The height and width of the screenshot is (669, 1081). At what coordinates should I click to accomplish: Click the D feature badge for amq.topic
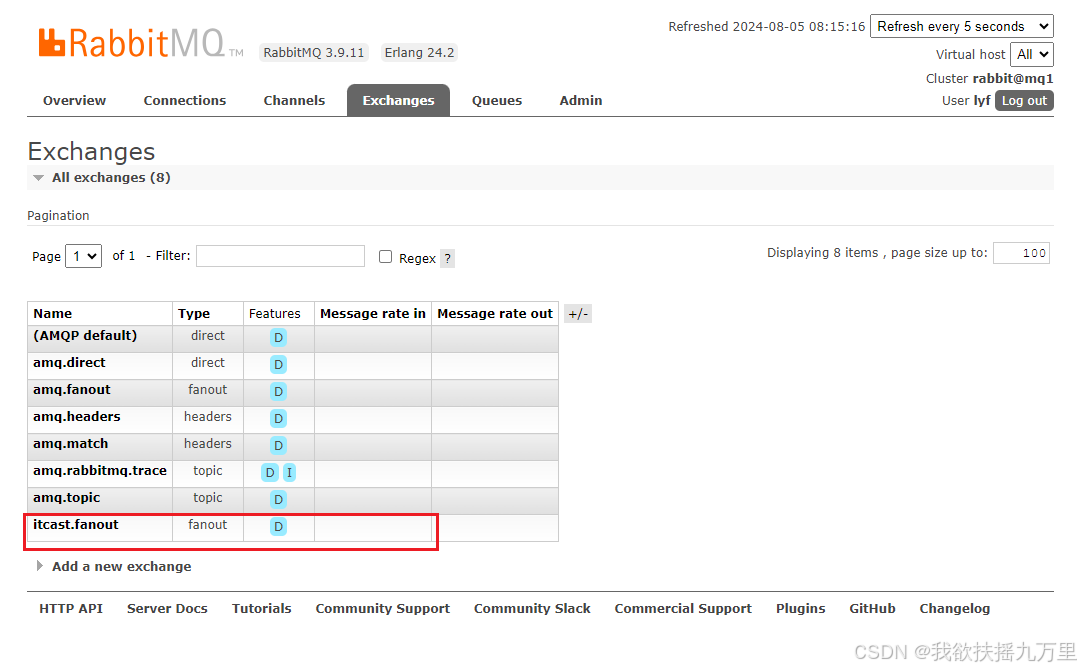pyautogui.click(x=278, y=499)
